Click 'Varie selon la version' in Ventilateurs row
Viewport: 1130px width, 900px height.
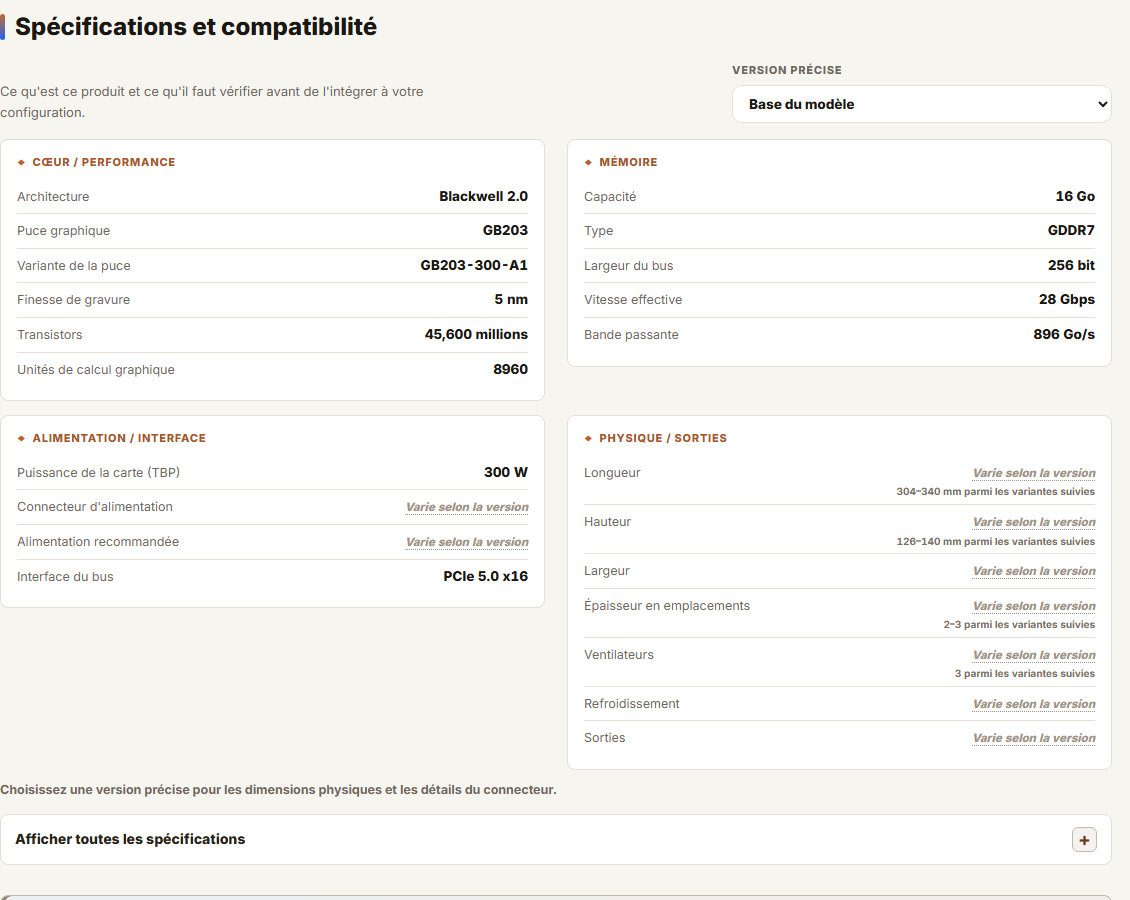(x=1034, y=655)
